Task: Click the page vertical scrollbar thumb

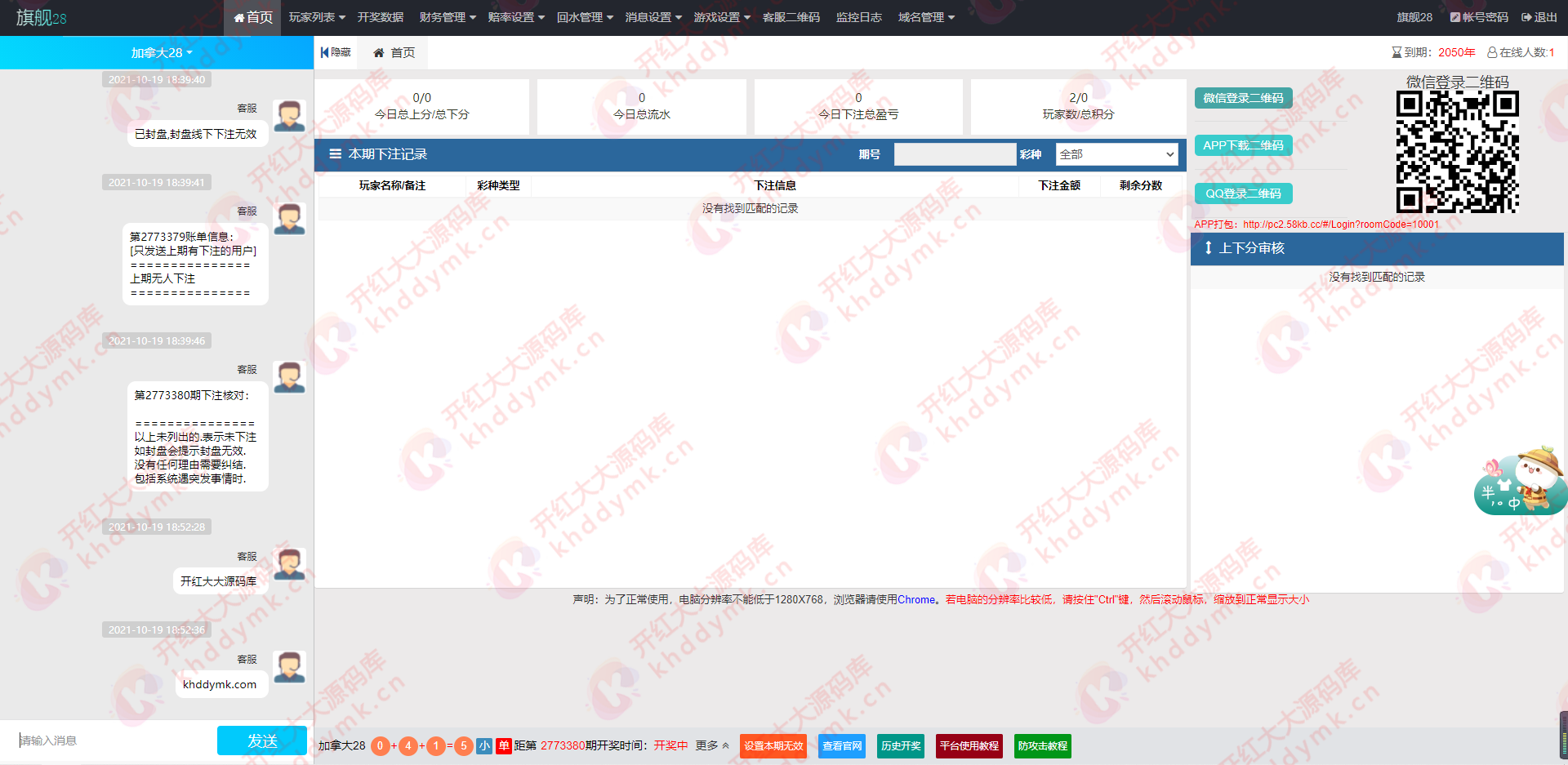Action: point(1564,735)
